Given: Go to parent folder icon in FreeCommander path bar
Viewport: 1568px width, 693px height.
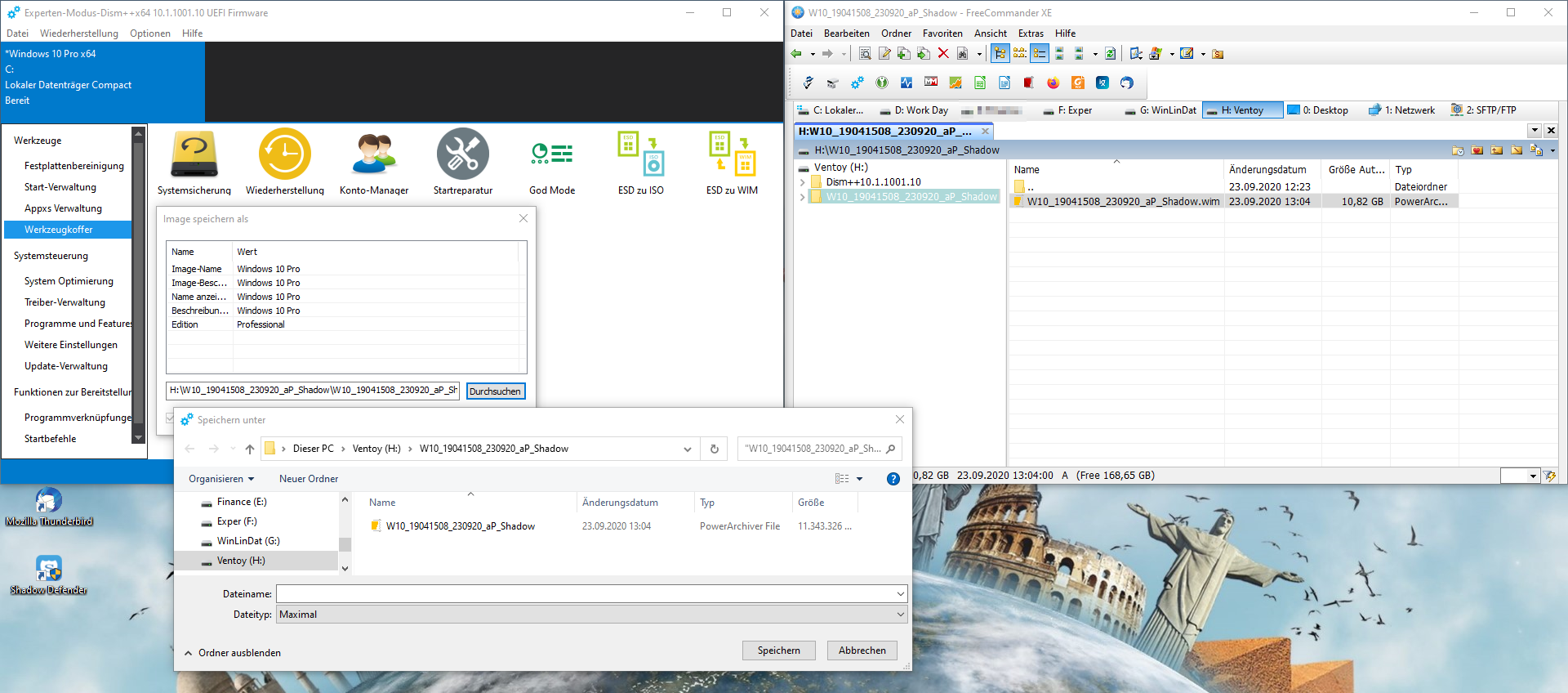Looking at the screenshot, I should point(1497,150).
